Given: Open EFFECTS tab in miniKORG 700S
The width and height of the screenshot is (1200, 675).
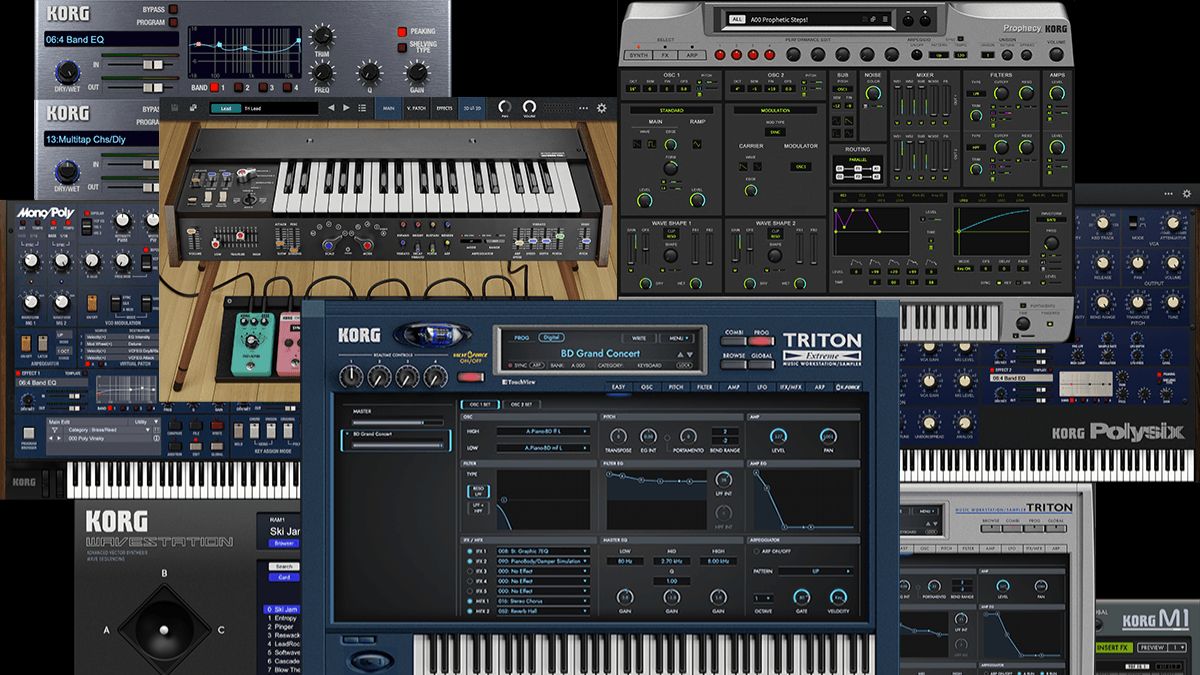Looking at the screenshot, I should tap(444, 108).
